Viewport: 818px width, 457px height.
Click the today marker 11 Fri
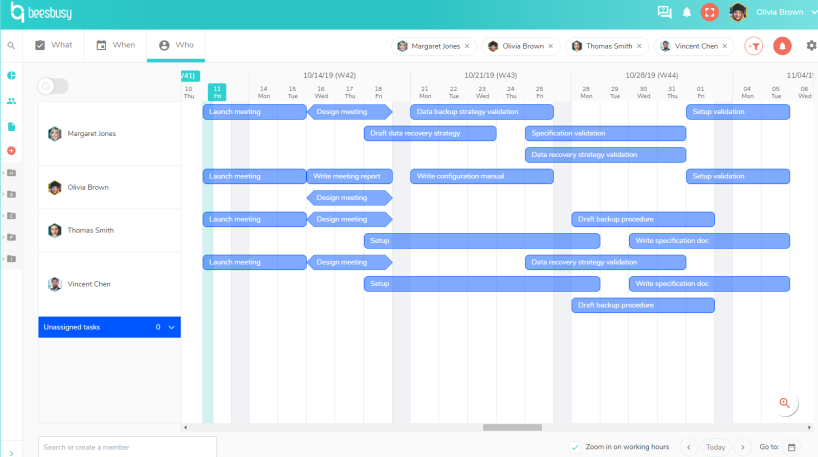217,92
